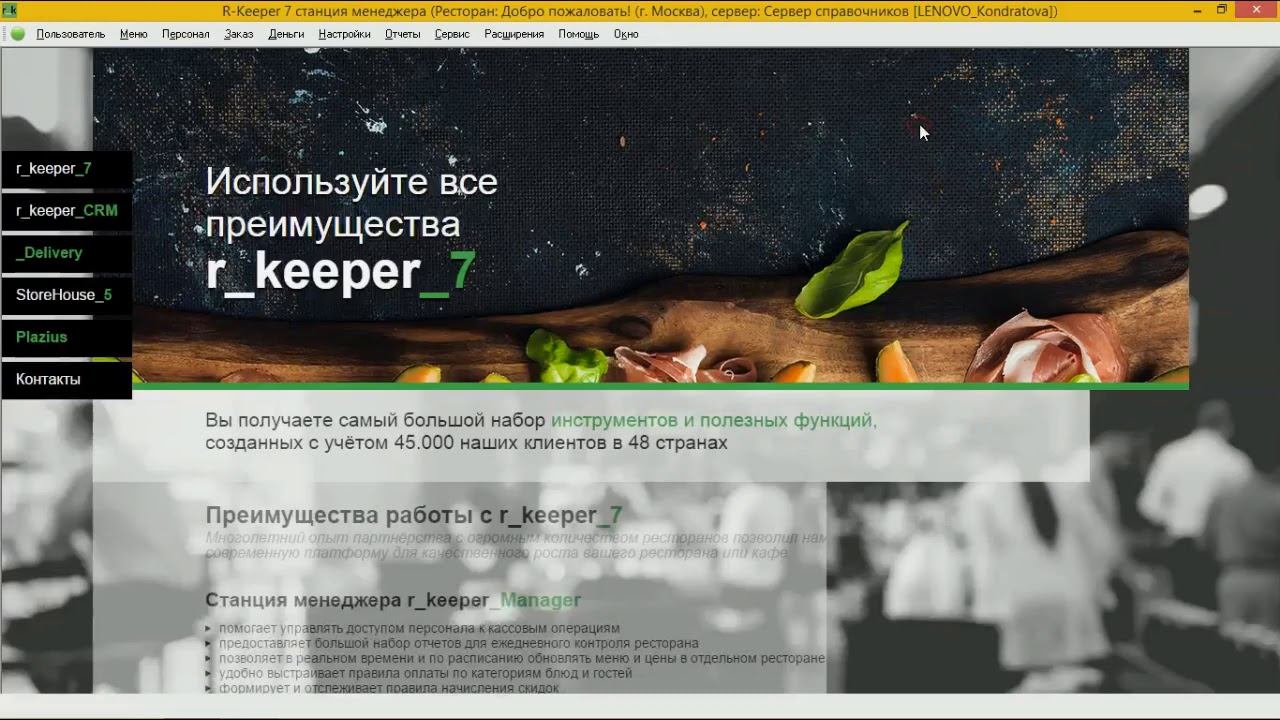Open the Настройки menu
Image resolution: width=1280 pixels, height=720 pixels.
[345, 34]
